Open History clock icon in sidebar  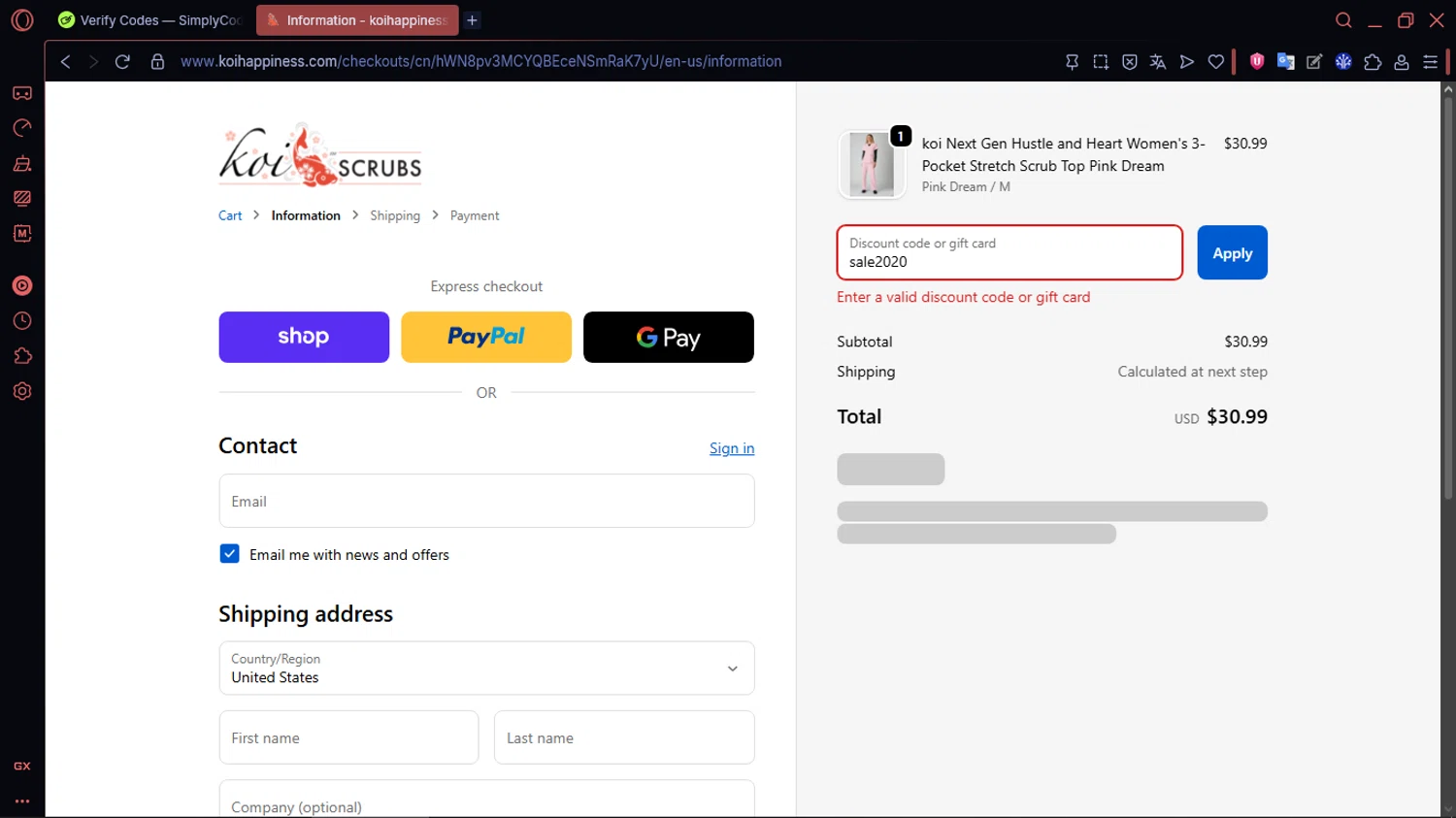pos(22,321)
